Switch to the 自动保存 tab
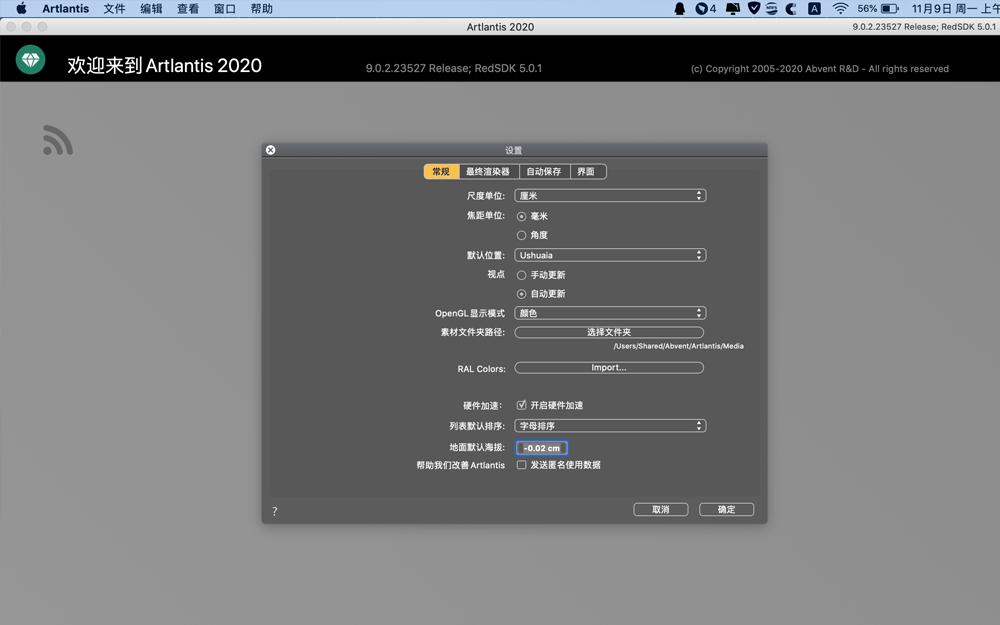The image size is (1000, 625). coord(544,172)
